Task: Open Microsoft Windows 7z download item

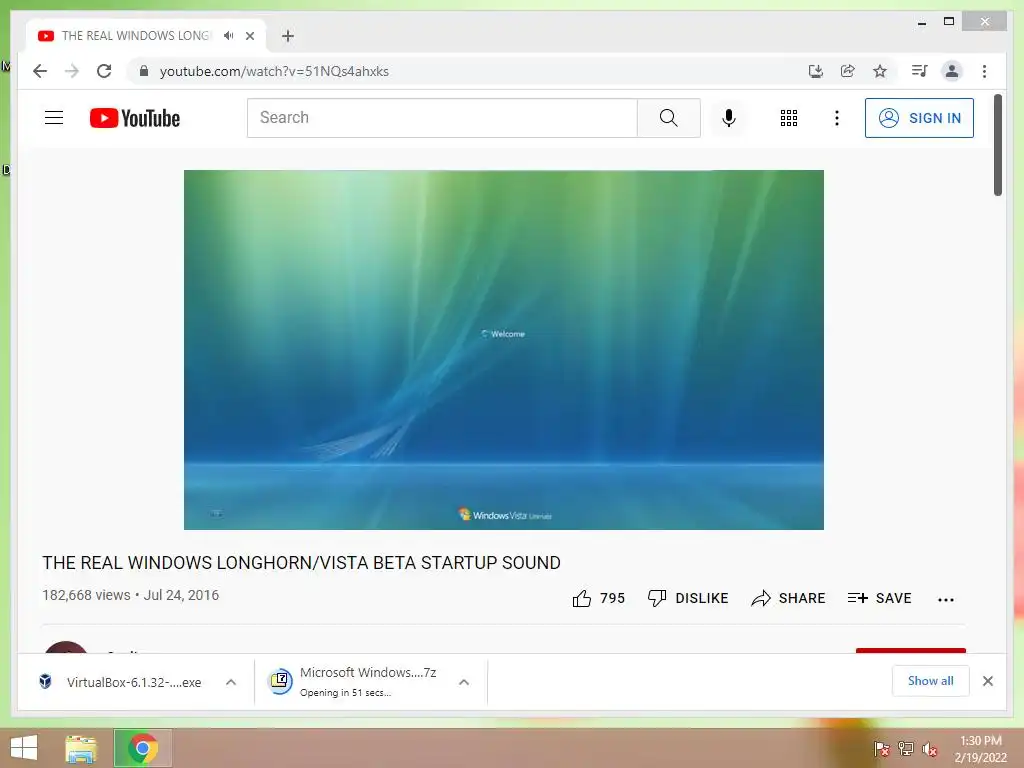Action: coord(352,682)
